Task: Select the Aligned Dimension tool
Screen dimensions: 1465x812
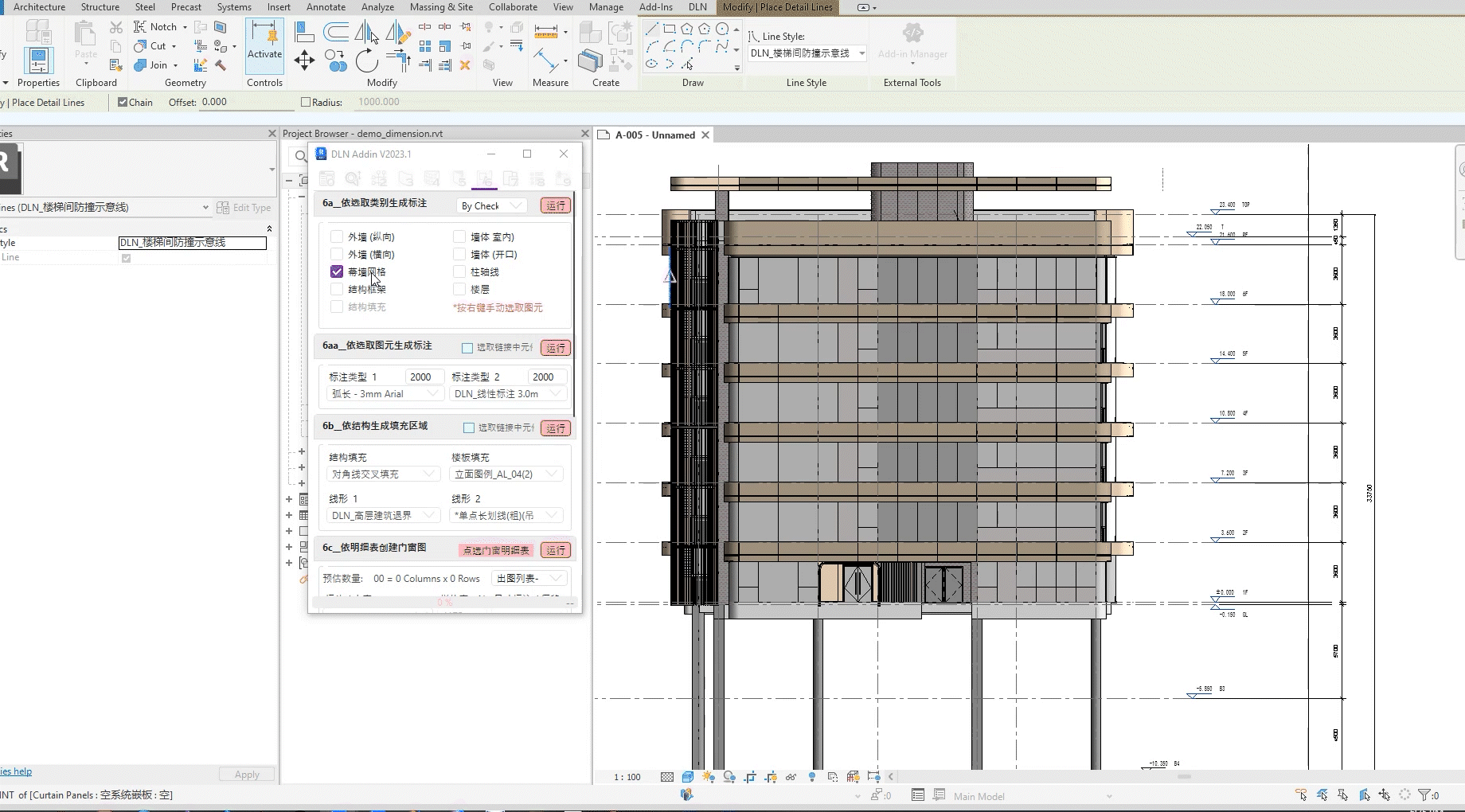Action: [546, 61]
